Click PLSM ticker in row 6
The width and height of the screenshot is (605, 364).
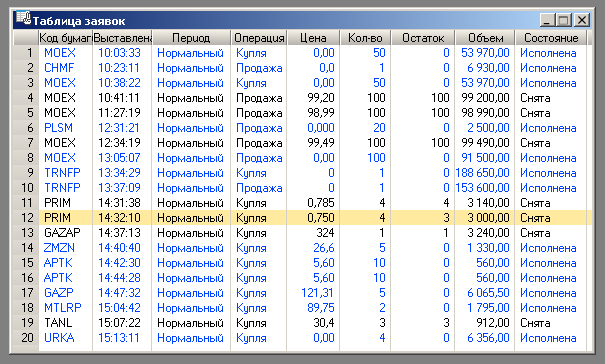coord(58,128)
